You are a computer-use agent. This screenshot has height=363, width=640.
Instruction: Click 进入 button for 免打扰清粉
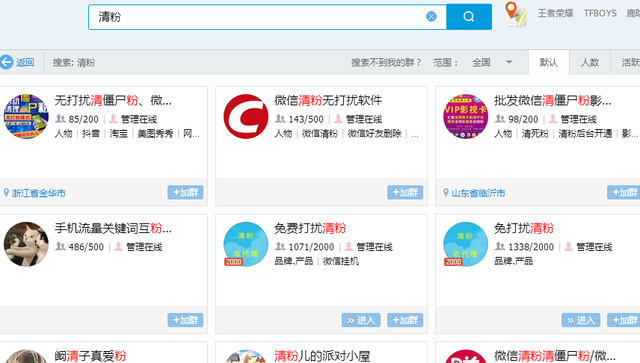[581, 320]
